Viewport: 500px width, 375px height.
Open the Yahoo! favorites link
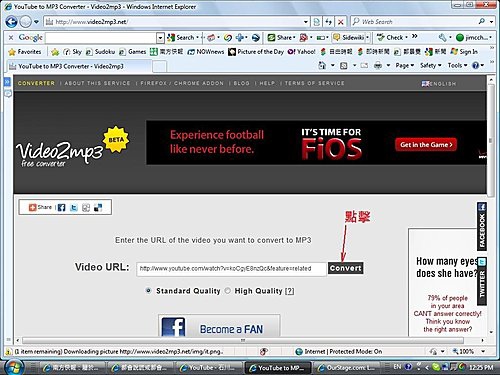(x=302, y=52)
